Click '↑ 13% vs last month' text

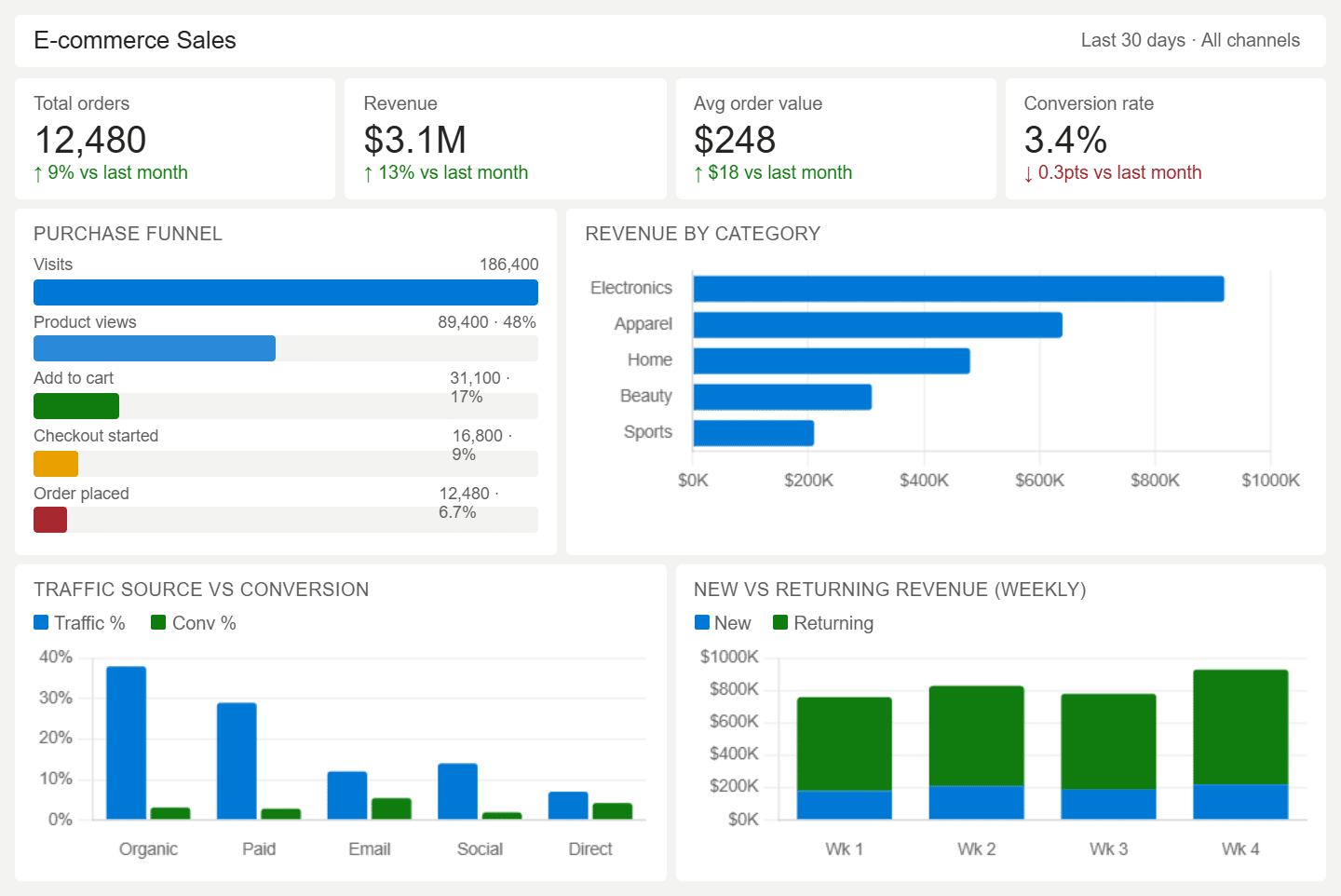point(446,172)
